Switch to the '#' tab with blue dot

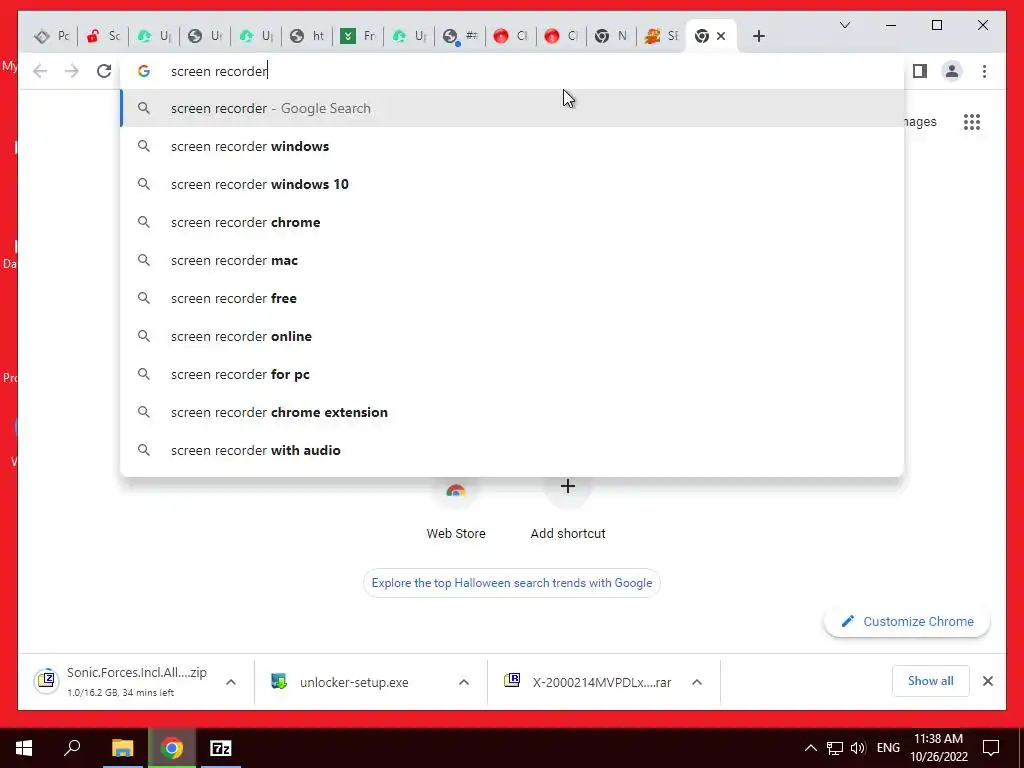[x=460, y=37]
